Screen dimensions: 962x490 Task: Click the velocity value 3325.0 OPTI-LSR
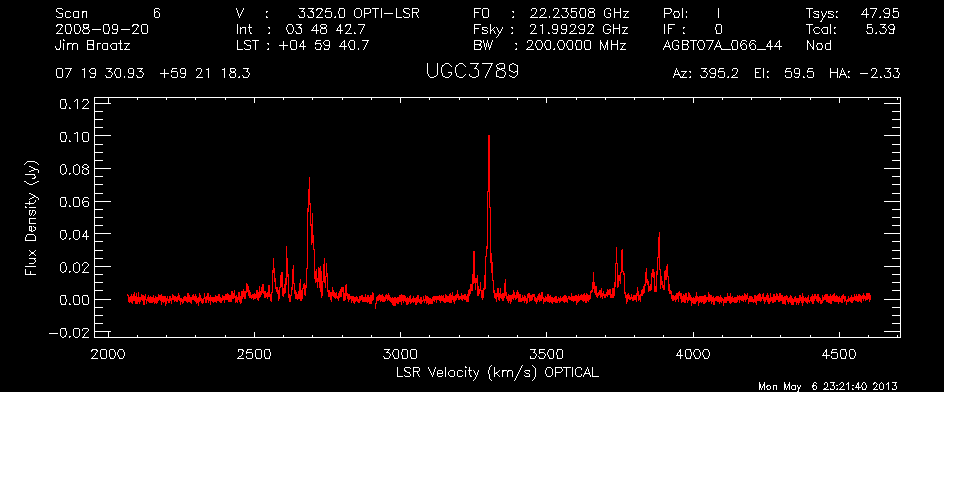coord(358,13)
